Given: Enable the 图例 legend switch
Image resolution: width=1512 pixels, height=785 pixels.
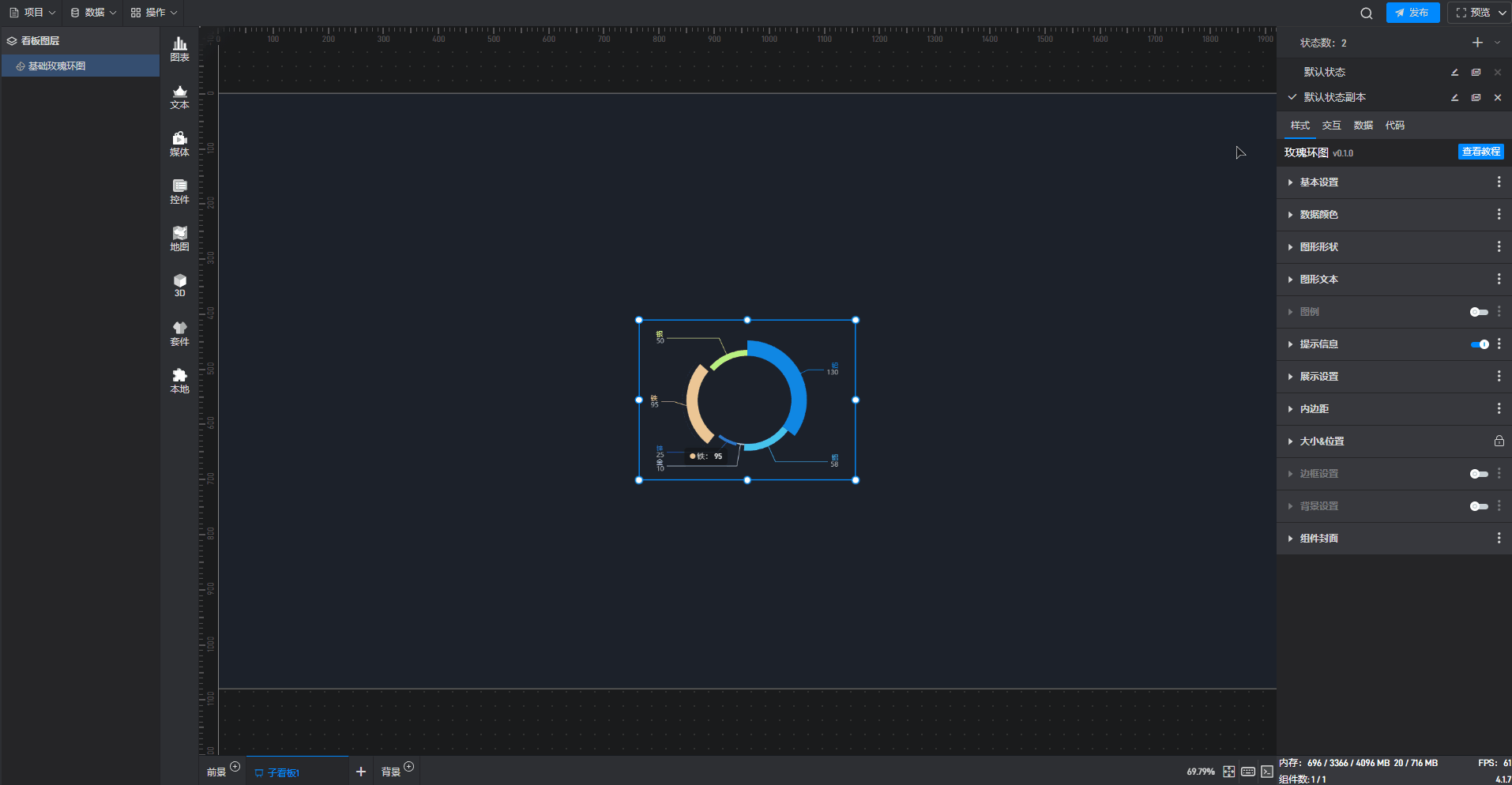Looking at the screenshot, I should (x=1479, y=312).
